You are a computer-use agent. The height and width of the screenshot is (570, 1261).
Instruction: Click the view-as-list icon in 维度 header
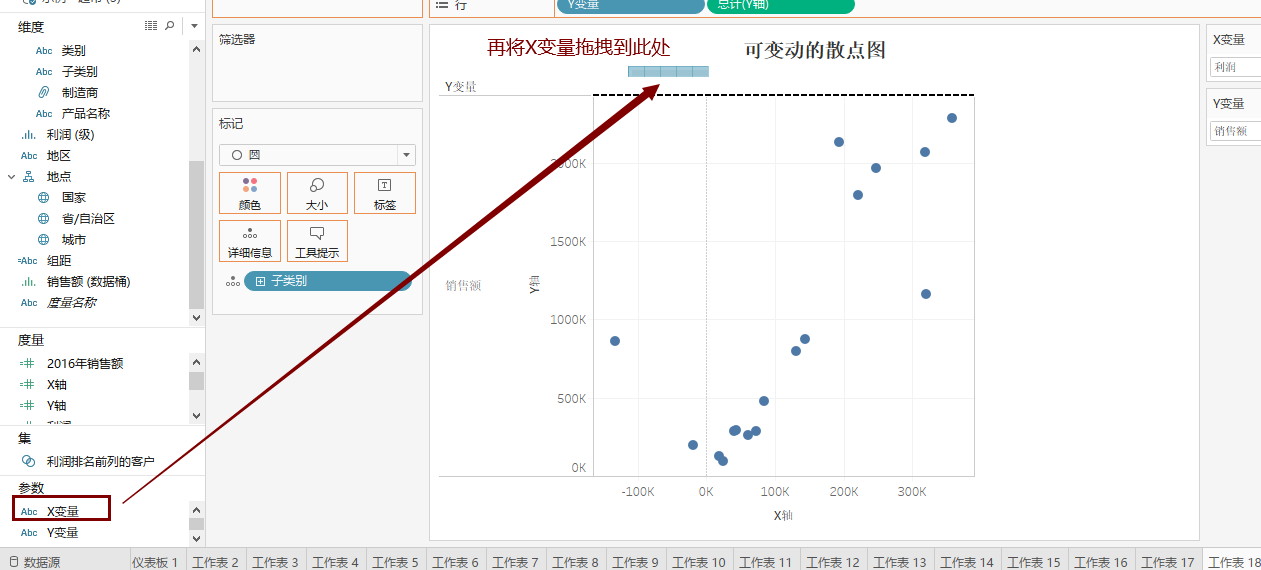[151, 25]
